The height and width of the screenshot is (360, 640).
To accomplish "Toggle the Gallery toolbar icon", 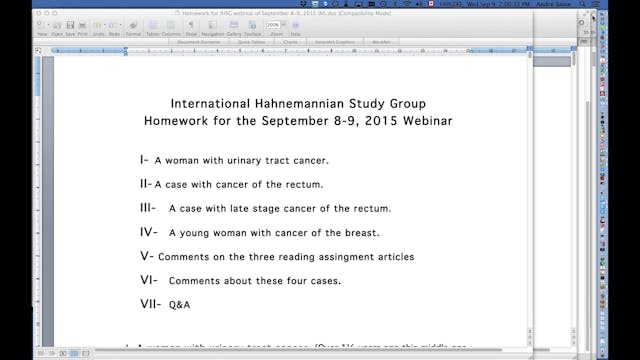I will 234,25.
